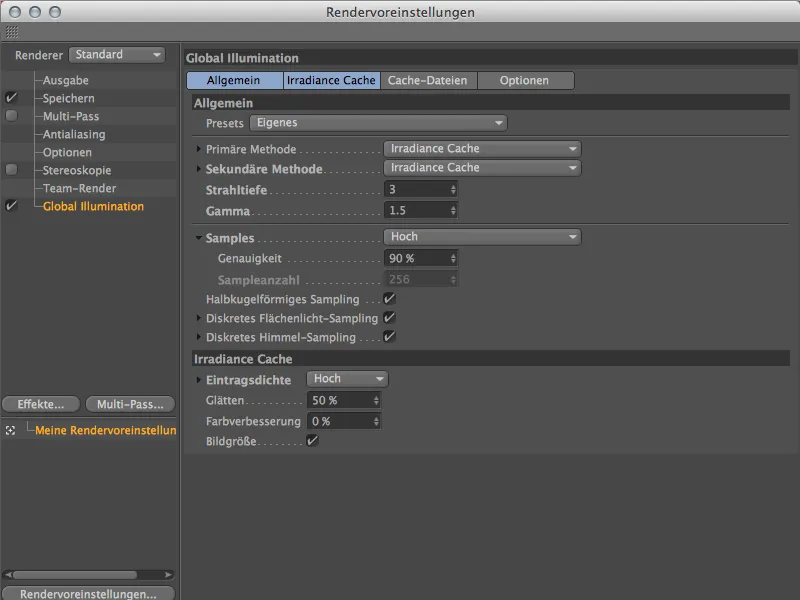Click the Glätten stepper arrows

pyautogui.click(x=376, y=401)
